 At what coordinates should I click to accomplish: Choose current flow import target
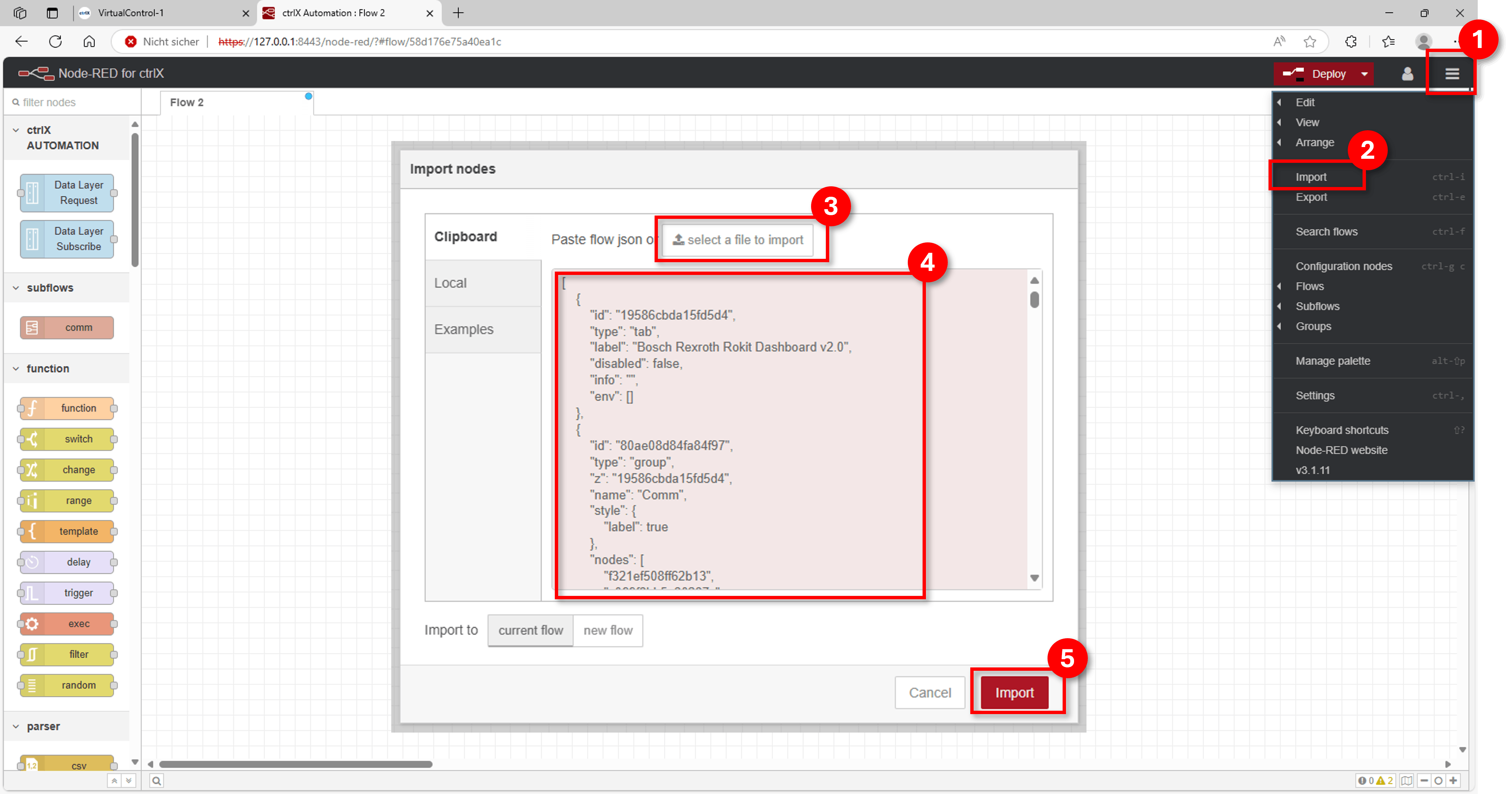point(530,630)
